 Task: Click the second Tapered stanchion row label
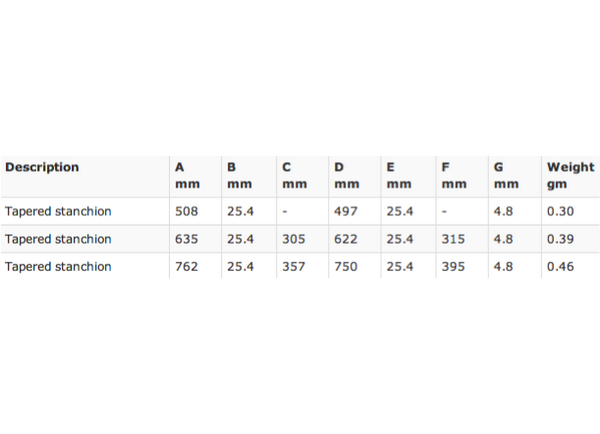[x=58, y=239]
